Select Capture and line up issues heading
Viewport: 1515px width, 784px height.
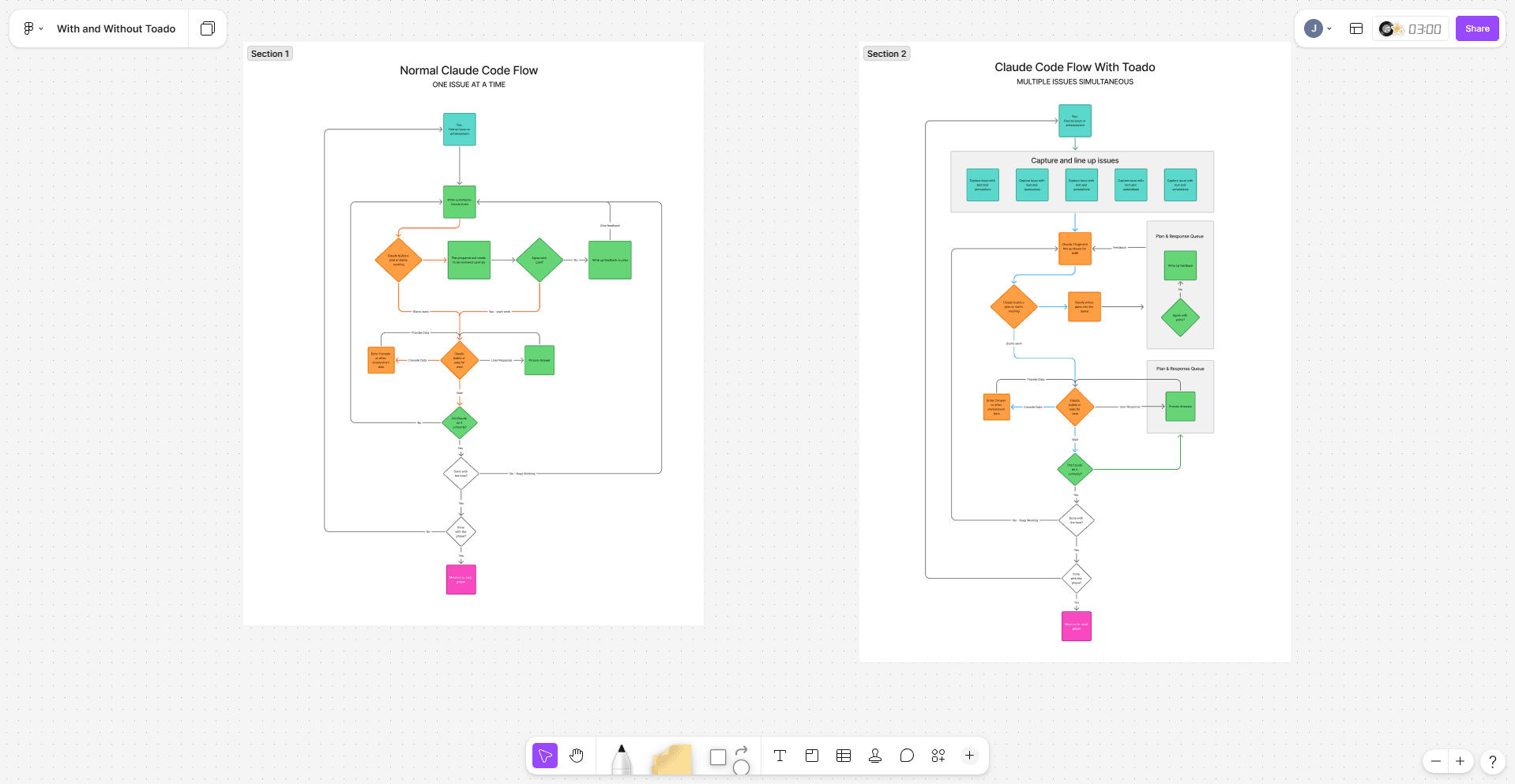pyautogui.click(x=1074, y=160)
